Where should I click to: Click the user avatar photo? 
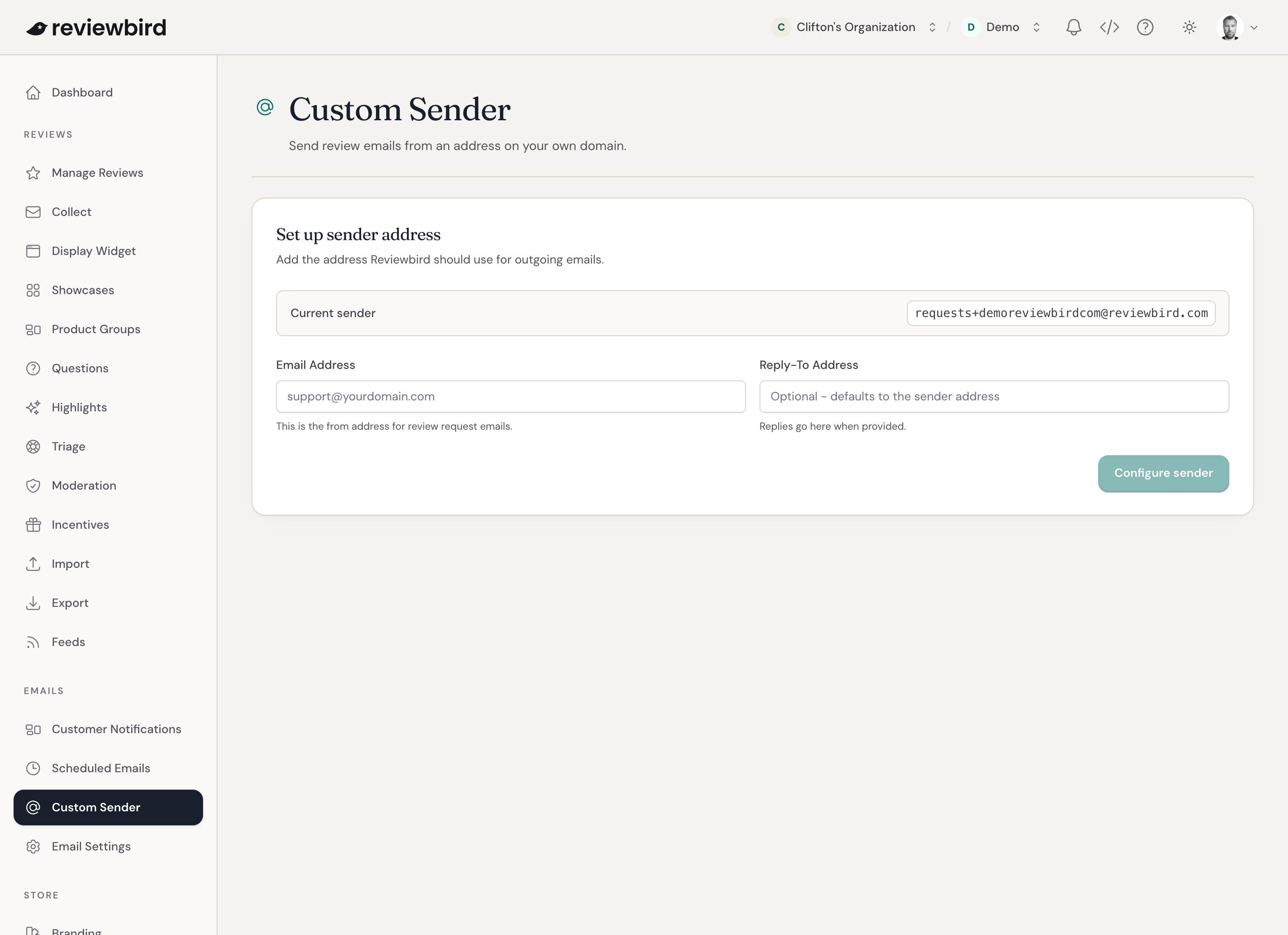coord(1230,27)
